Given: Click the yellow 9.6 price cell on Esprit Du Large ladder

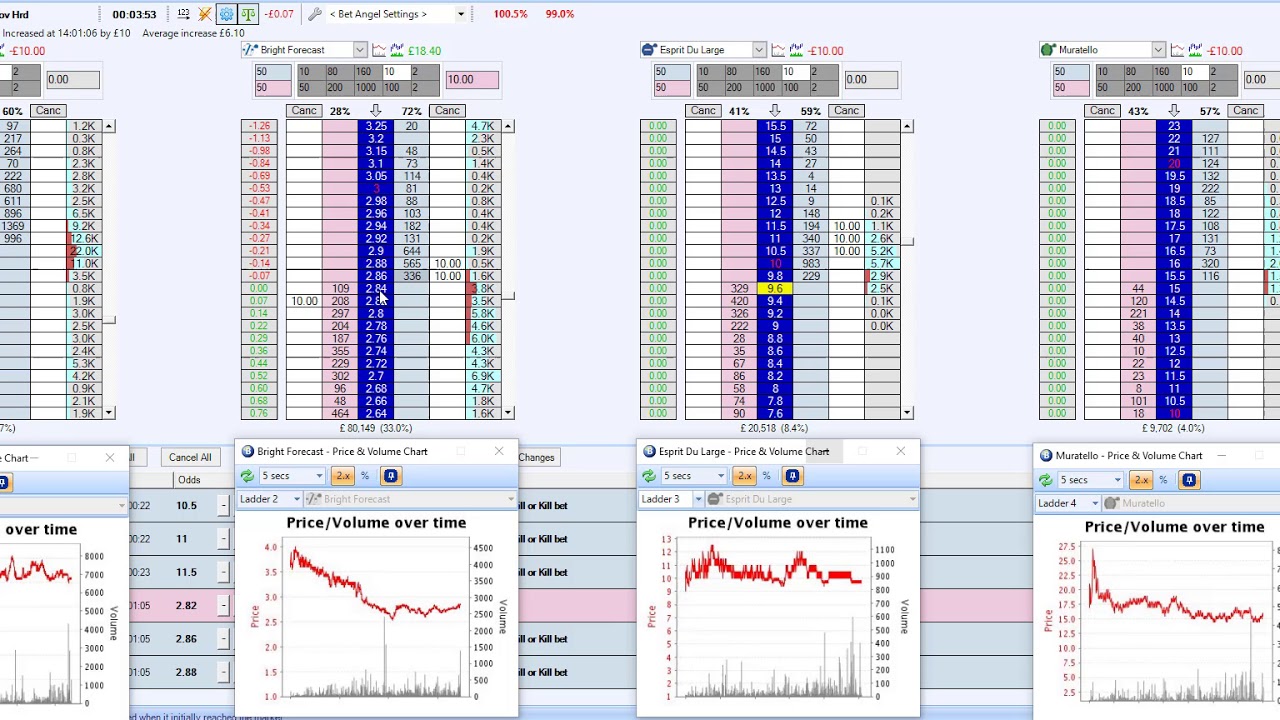Looking at the screenshot, I should (x=775, y=289).
